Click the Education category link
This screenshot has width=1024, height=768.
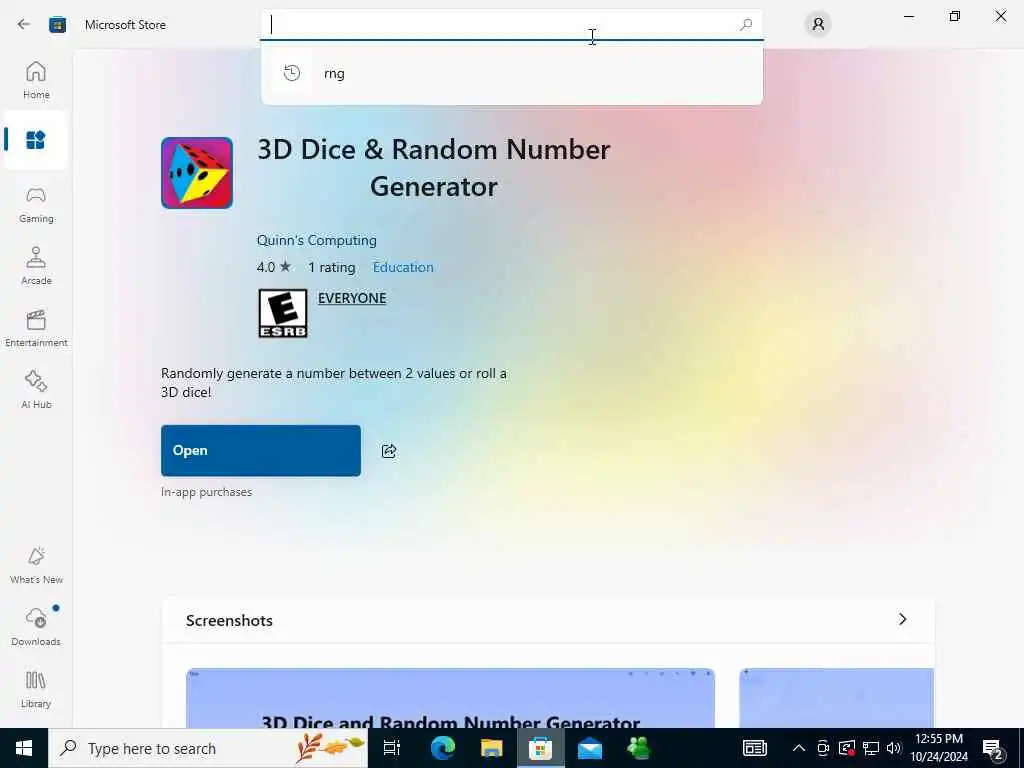(x=403, y=267)
